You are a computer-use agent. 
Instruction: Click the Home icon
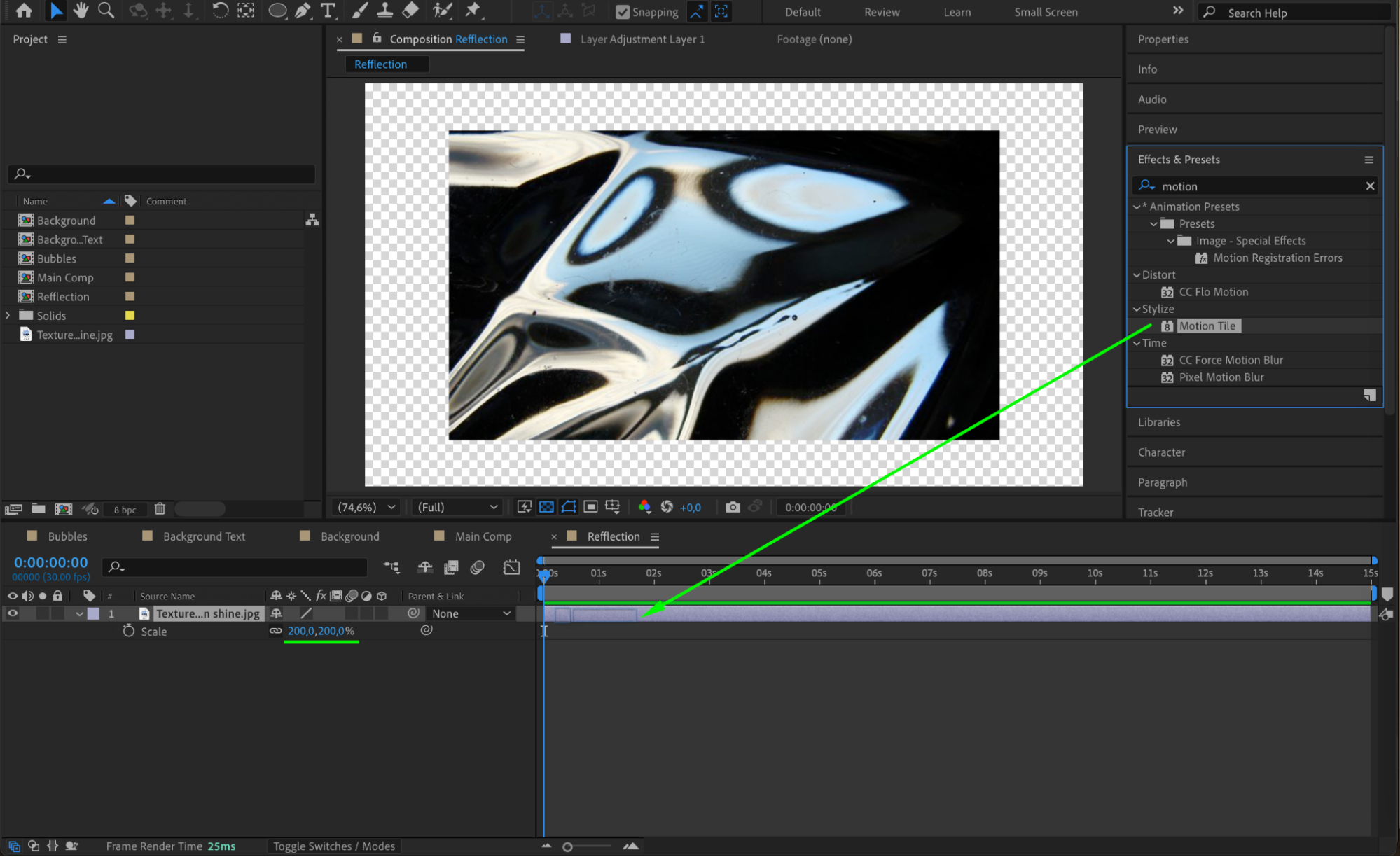click(24, 11)
